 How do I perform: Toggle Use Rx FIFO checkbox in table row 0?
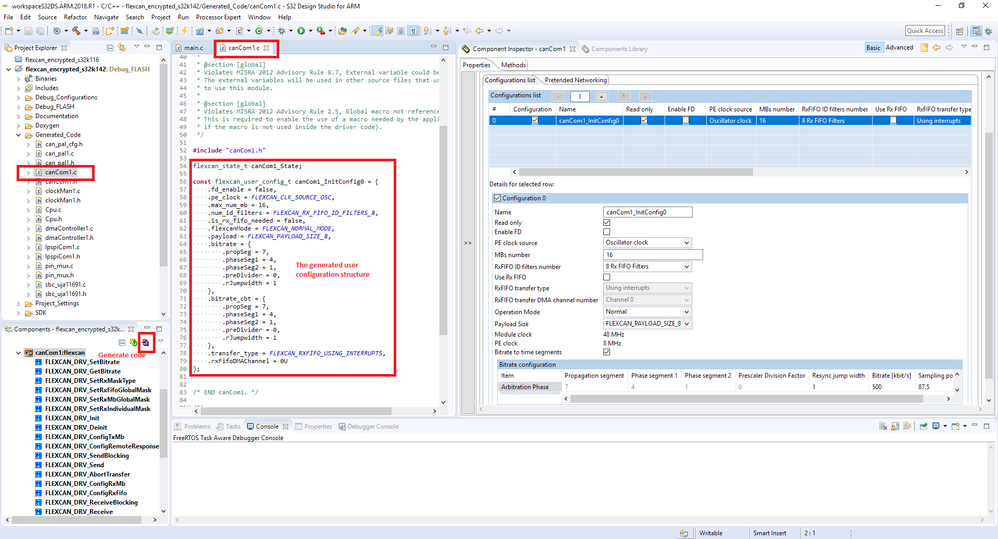(893, 120)
